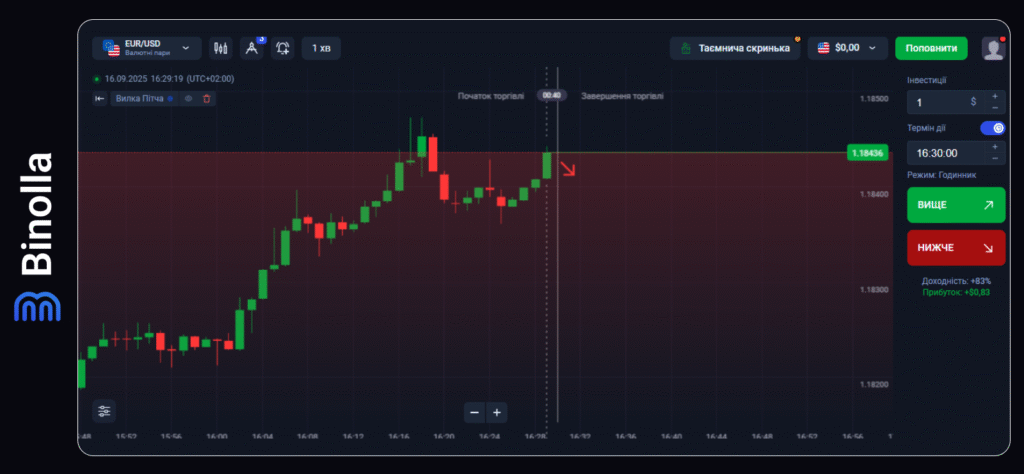Click the price alert bell icon
This screenshot has width=1024, height=474.
click(x=283, y=48)
